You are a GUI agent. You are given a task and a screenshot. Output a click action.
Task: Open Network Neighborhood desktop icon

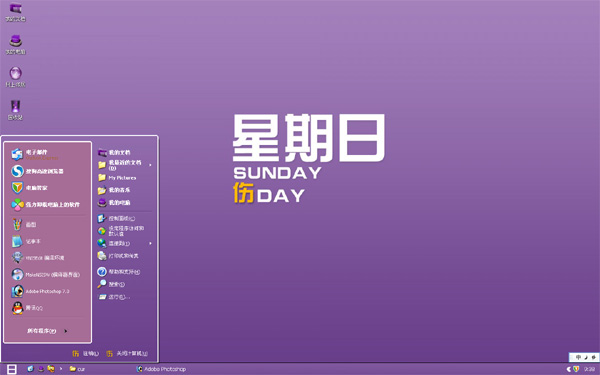(15, 77)
